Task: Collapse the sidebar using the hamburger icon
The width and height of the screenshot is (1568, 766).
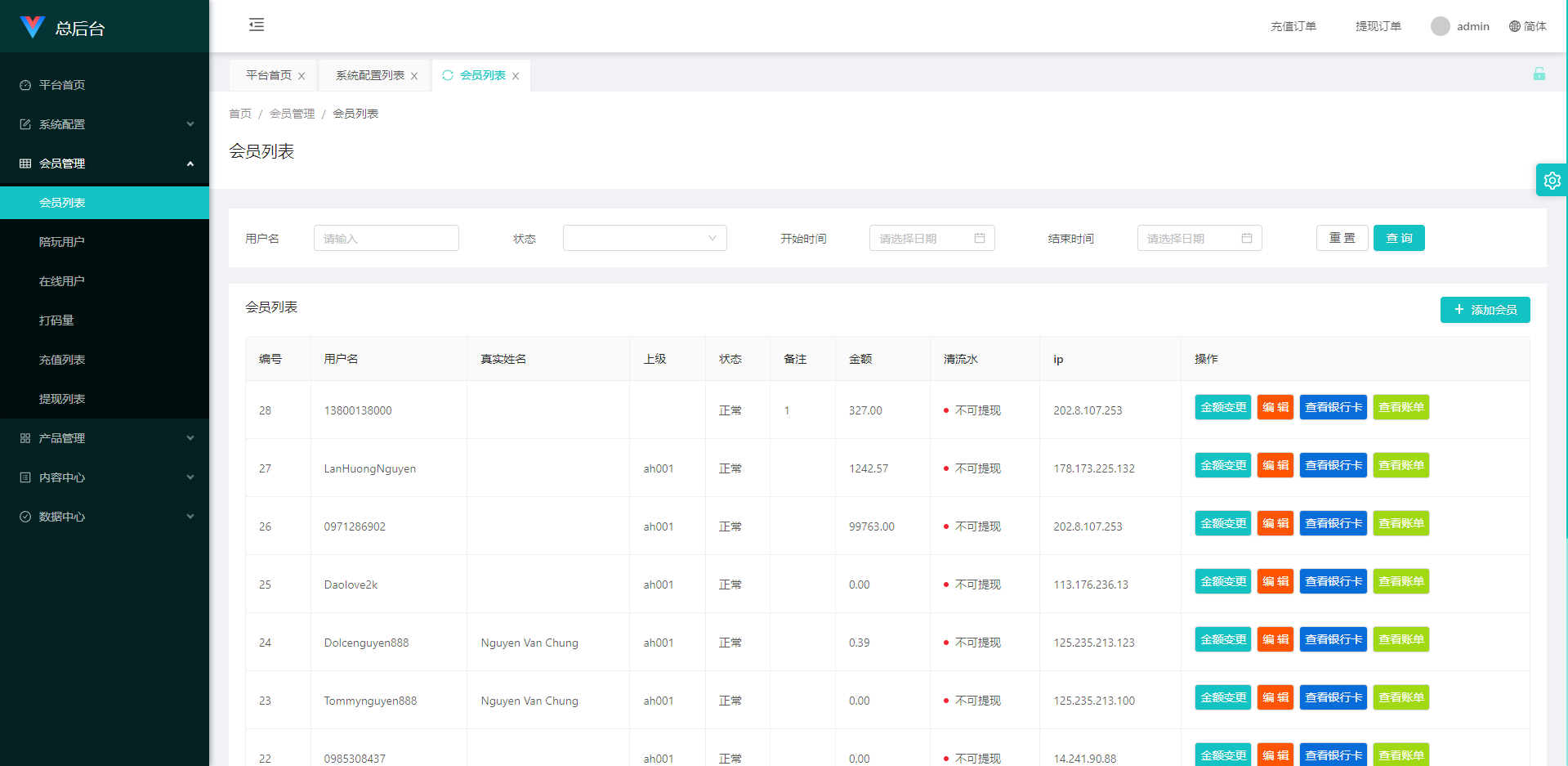Action: pyautogui.click(x=257, y=25)
